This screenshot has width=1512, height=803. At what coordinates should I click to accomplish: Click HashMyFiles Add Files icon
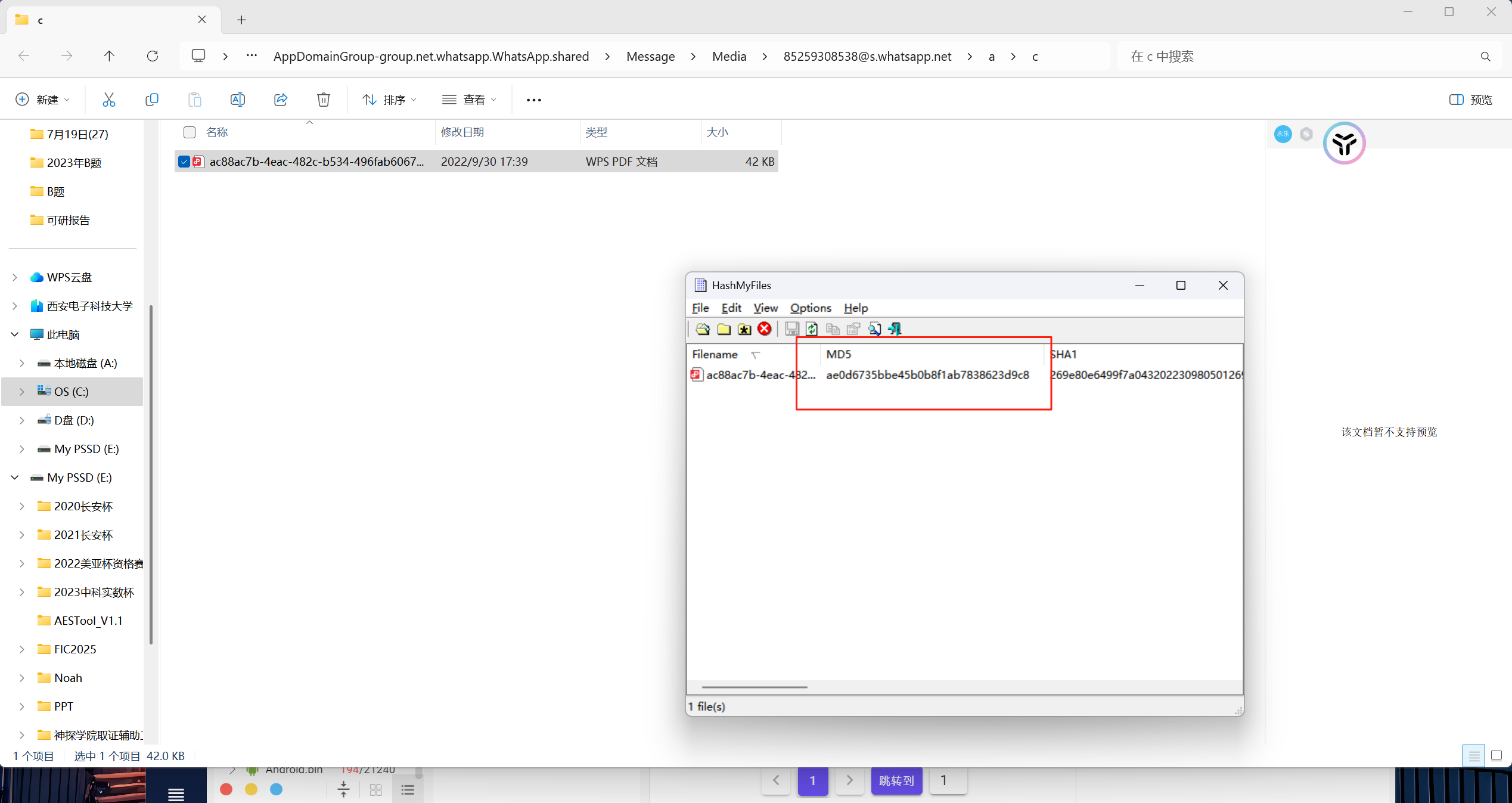[x=703, y=329]
